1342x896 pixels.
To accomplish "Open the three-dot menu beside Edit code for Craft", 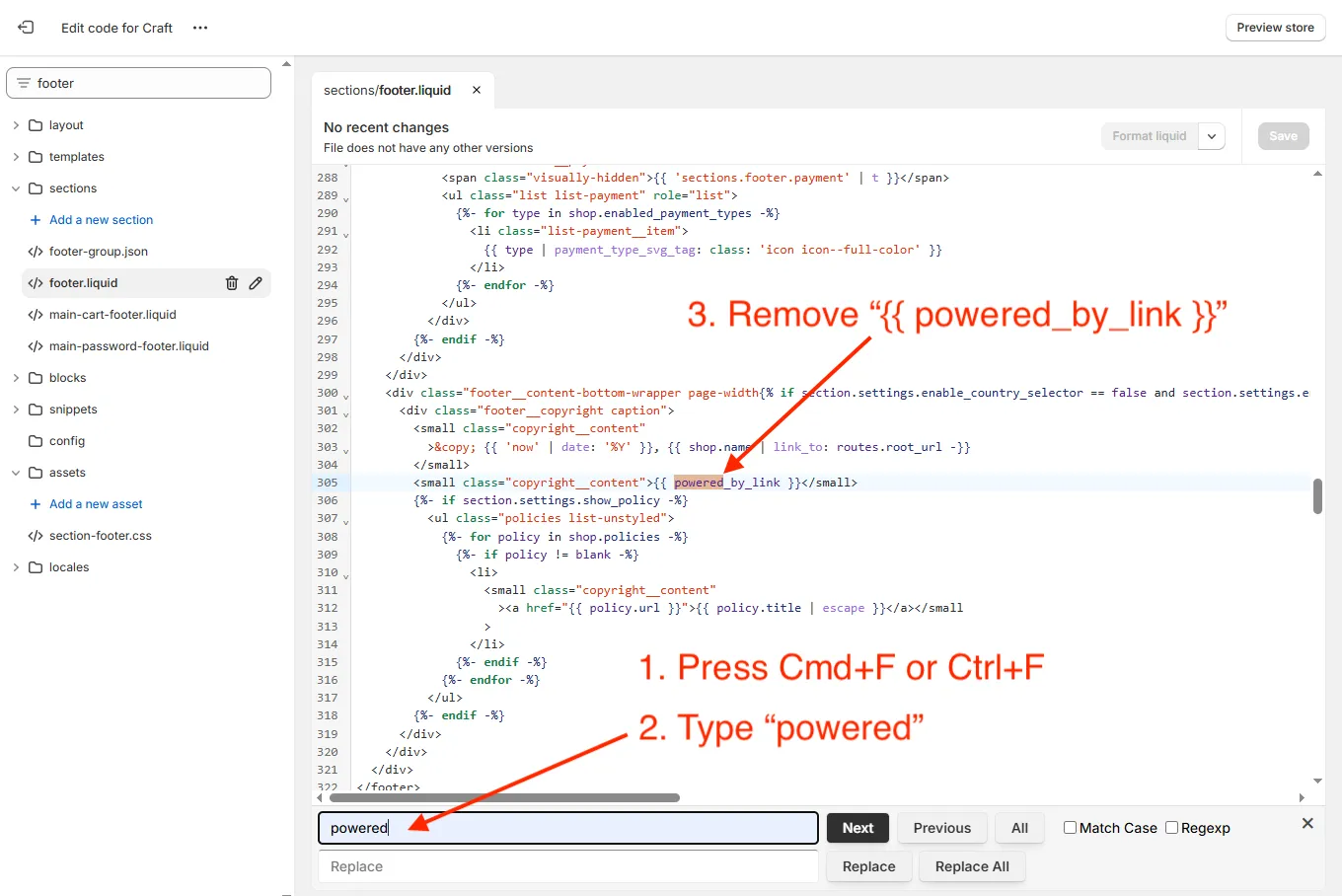I will coord(199,28).
